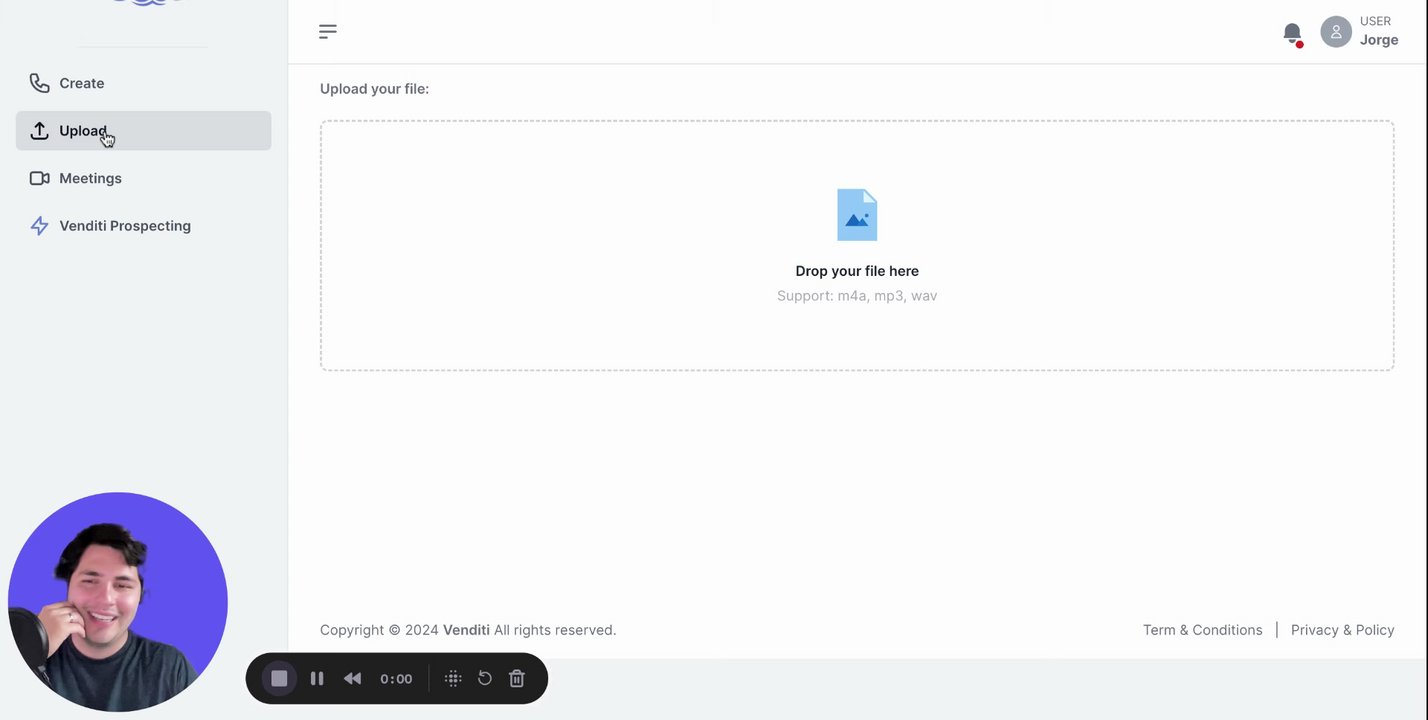Click the phone icon beside Create
The image size is (1428, 720).
tap(39, 83)
